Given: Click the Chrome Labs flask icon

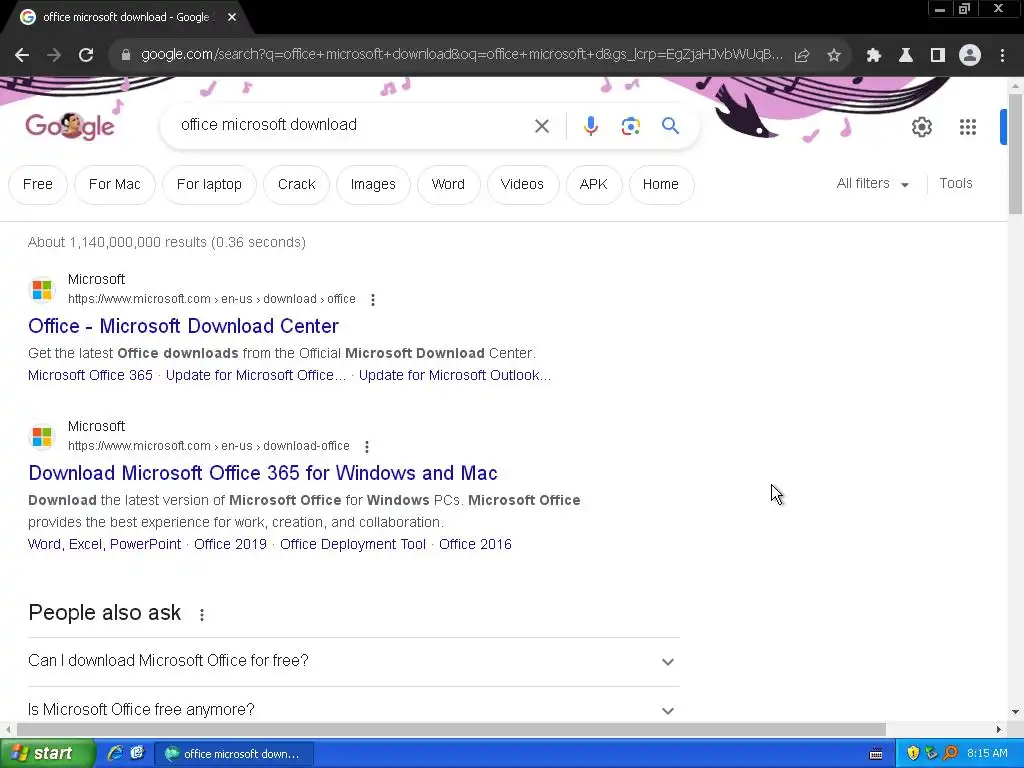Looking at the screenshot, I should tap(906, 56).
